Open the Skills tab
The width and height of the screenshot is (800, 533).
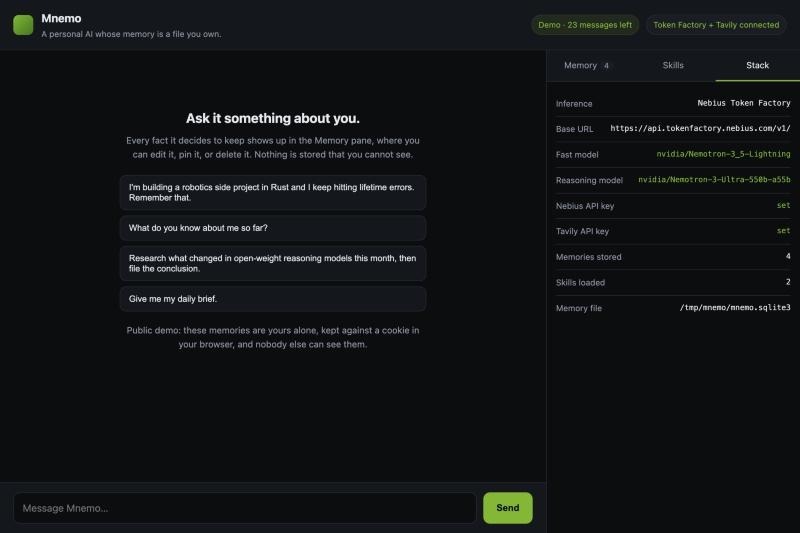(673, 65)
